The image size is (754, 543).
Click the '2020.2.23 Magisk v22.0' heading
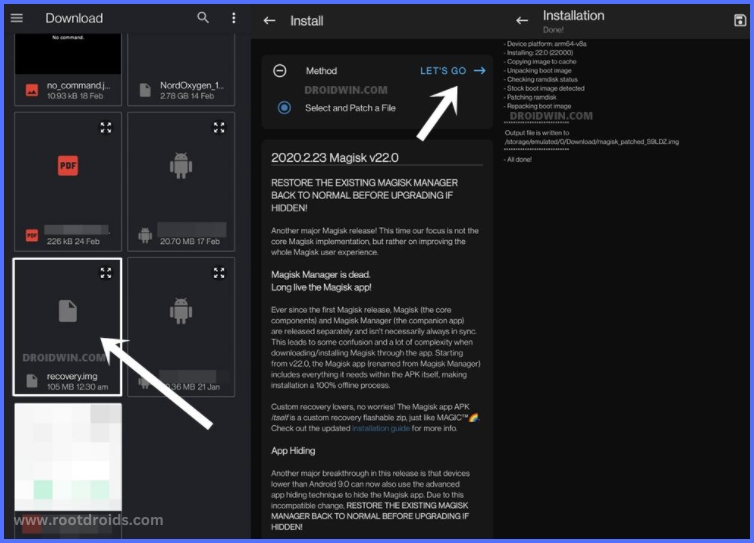(x=335, y=158)
